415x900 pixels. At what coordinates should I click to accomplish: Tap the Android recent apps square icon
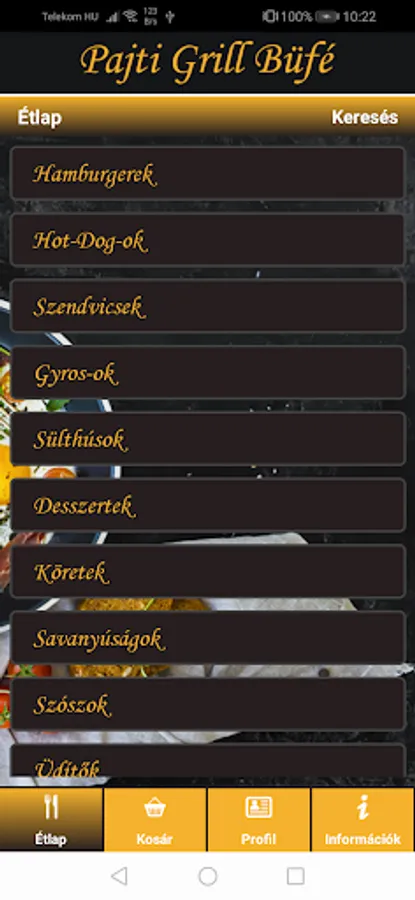pos(296,876)
